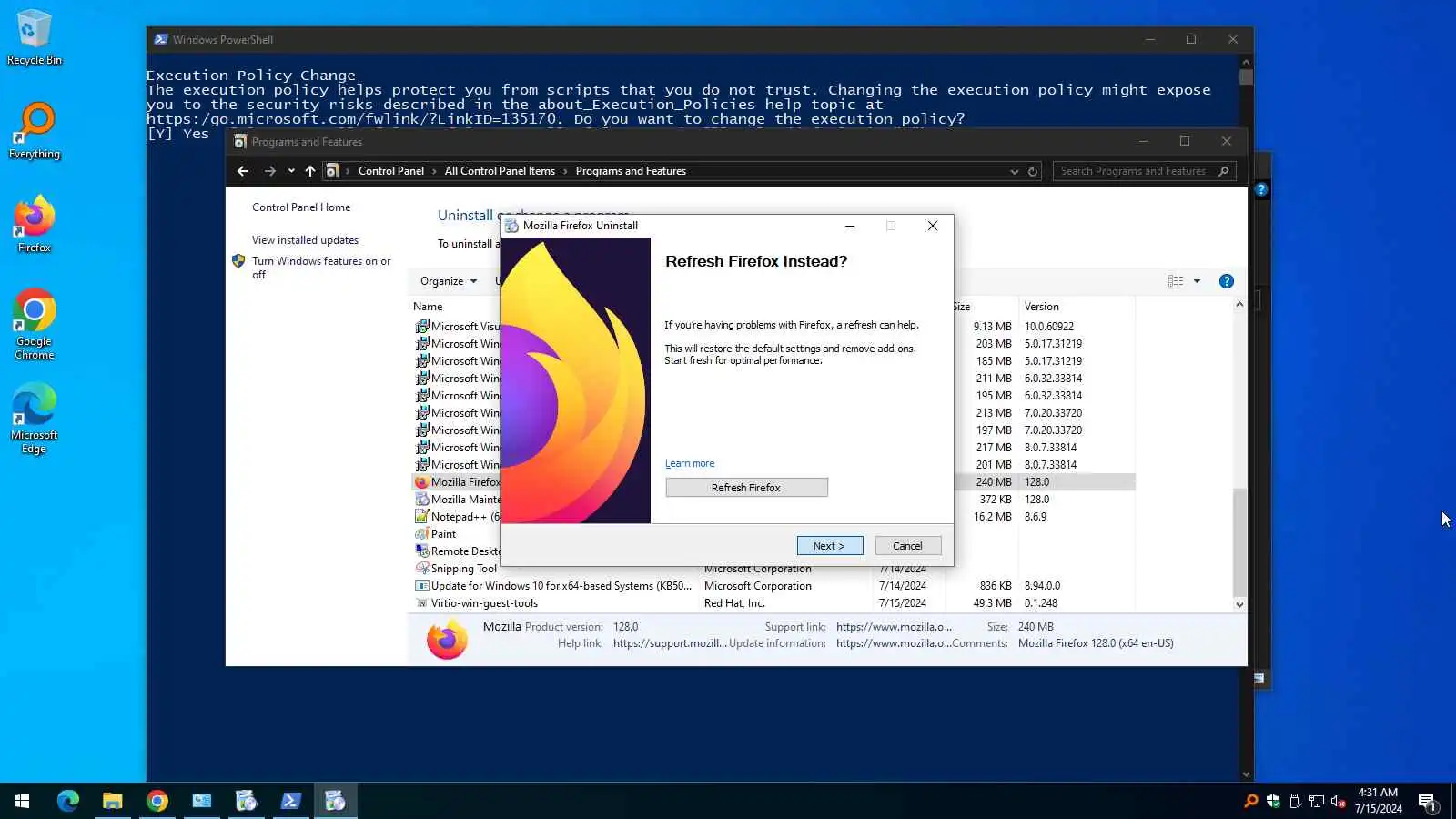This screenshot has height=819, width=1456.
Task: Click the program list scroll up arrow
Action: coord(1239,306)
